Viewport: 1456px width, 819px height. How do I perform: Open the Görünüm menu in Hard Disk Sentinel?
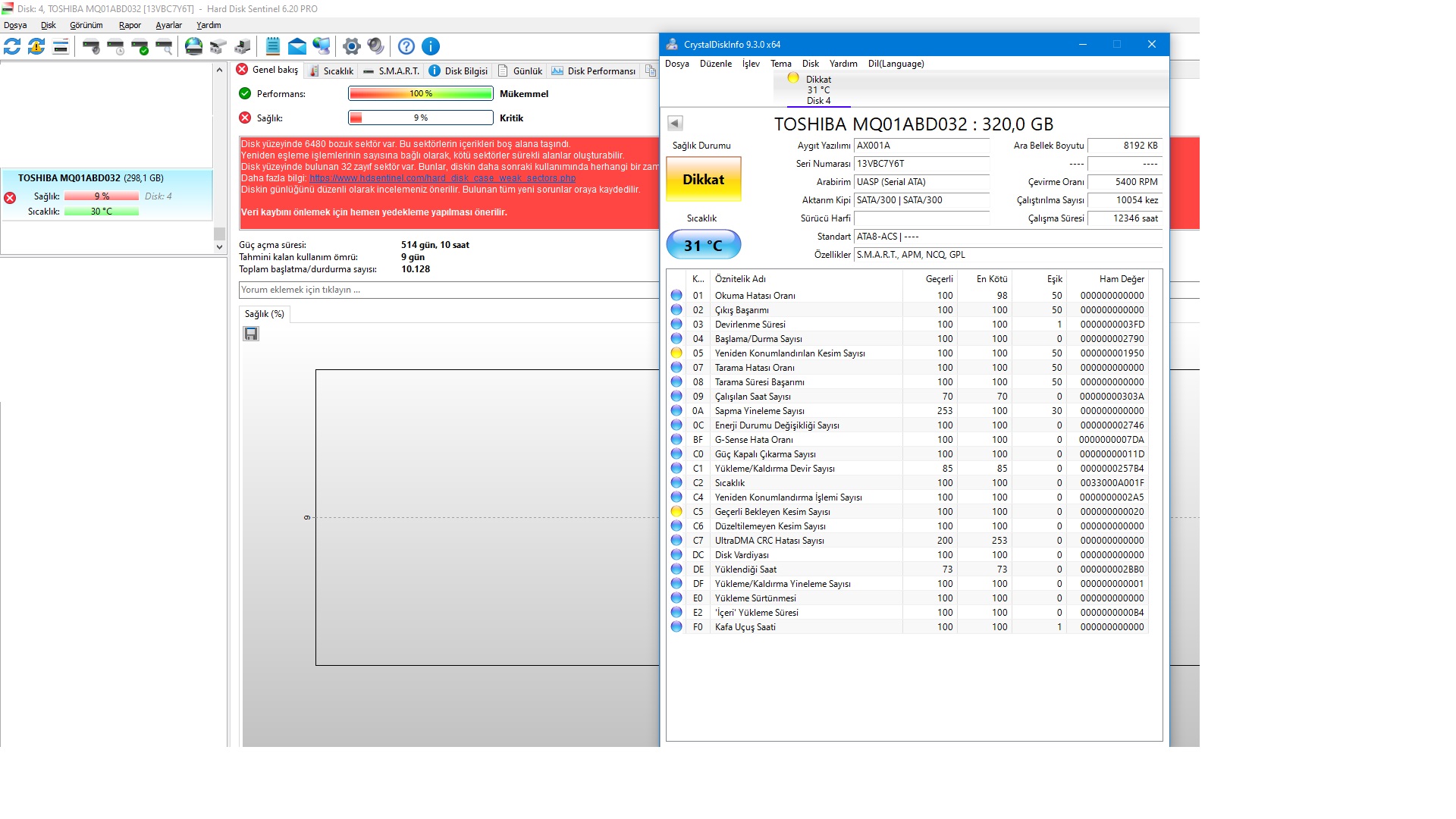click(x=86, y=25)
